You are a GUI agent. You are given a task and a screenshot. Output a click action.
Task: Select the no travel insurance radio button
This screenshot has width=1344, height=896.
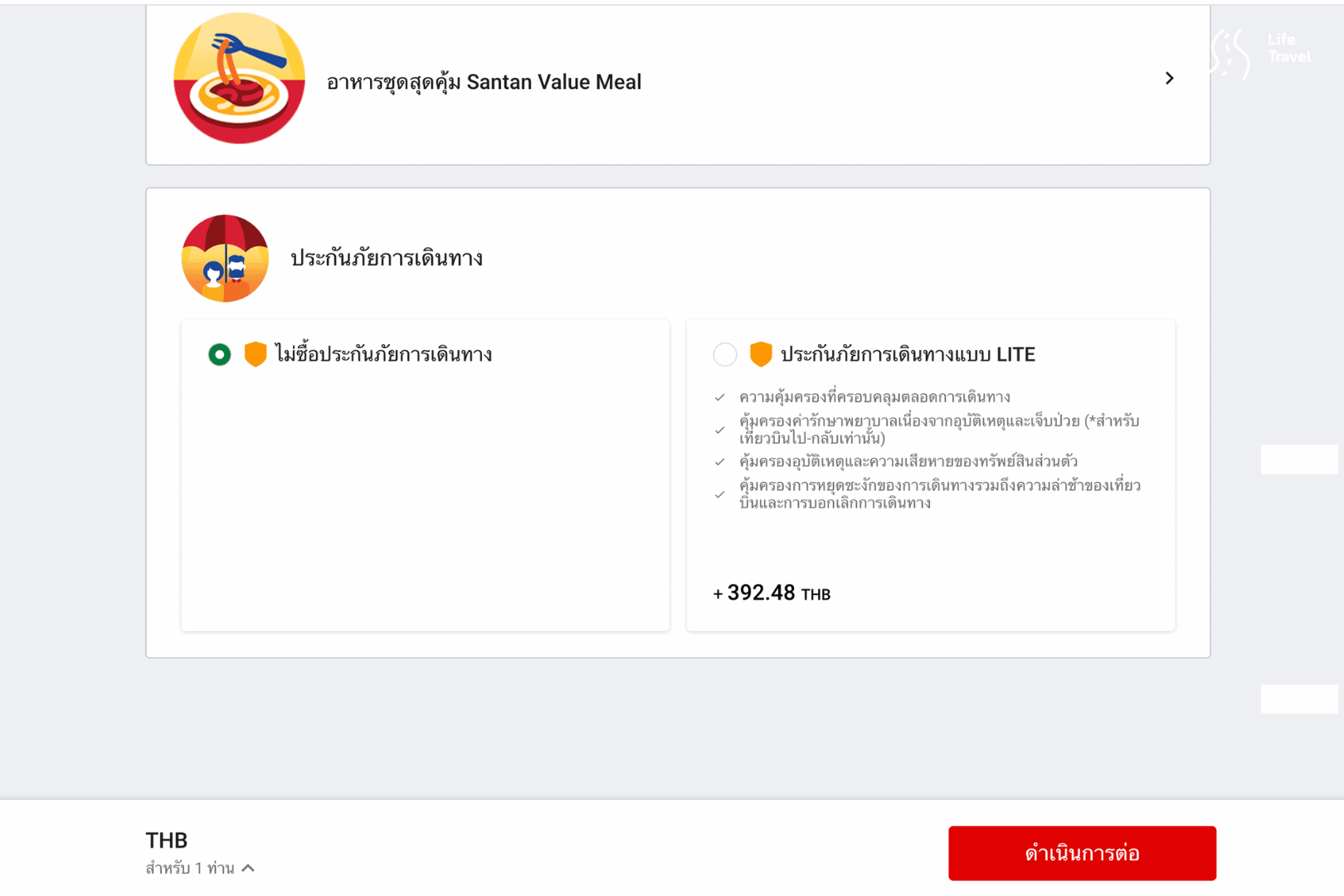[x=219, y=354]
